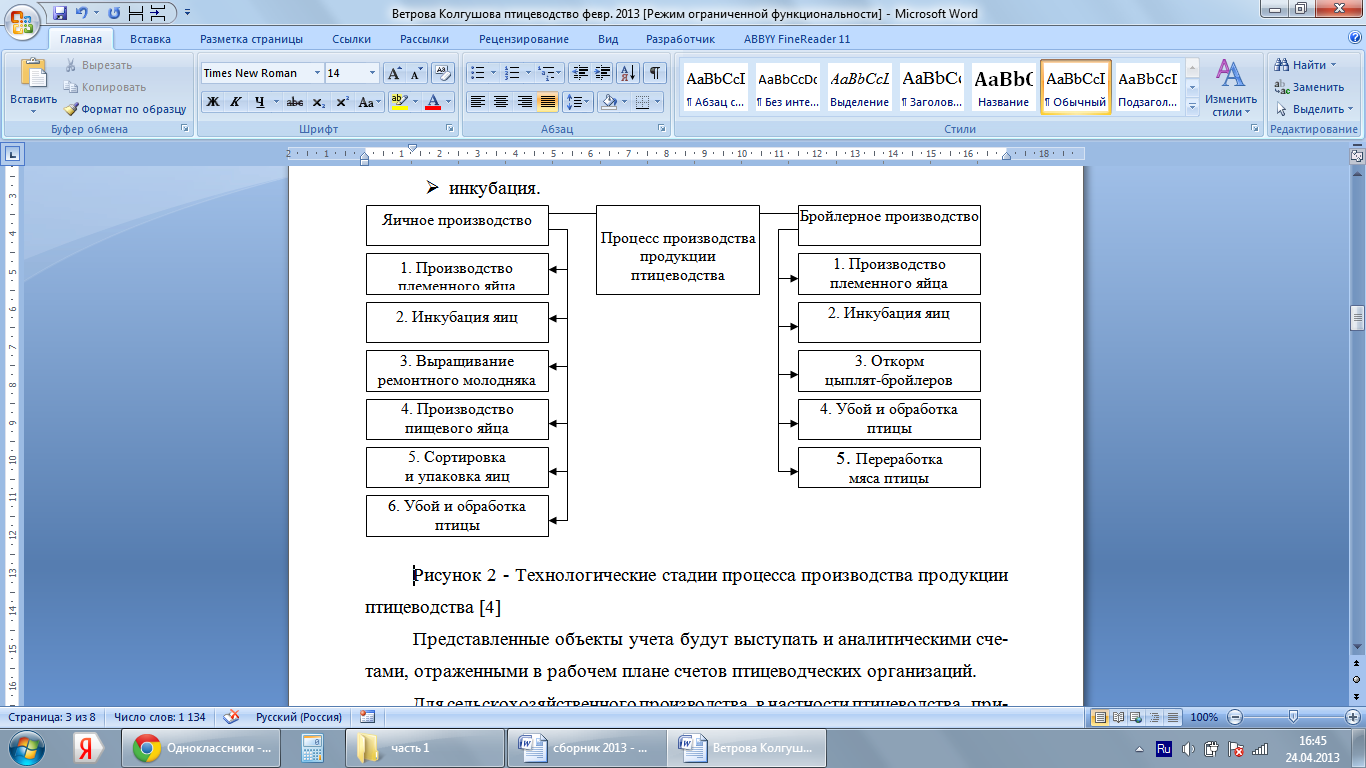Click the Copy (Копировать) button
Viewport: 1366px width, 768px height.
107,87
